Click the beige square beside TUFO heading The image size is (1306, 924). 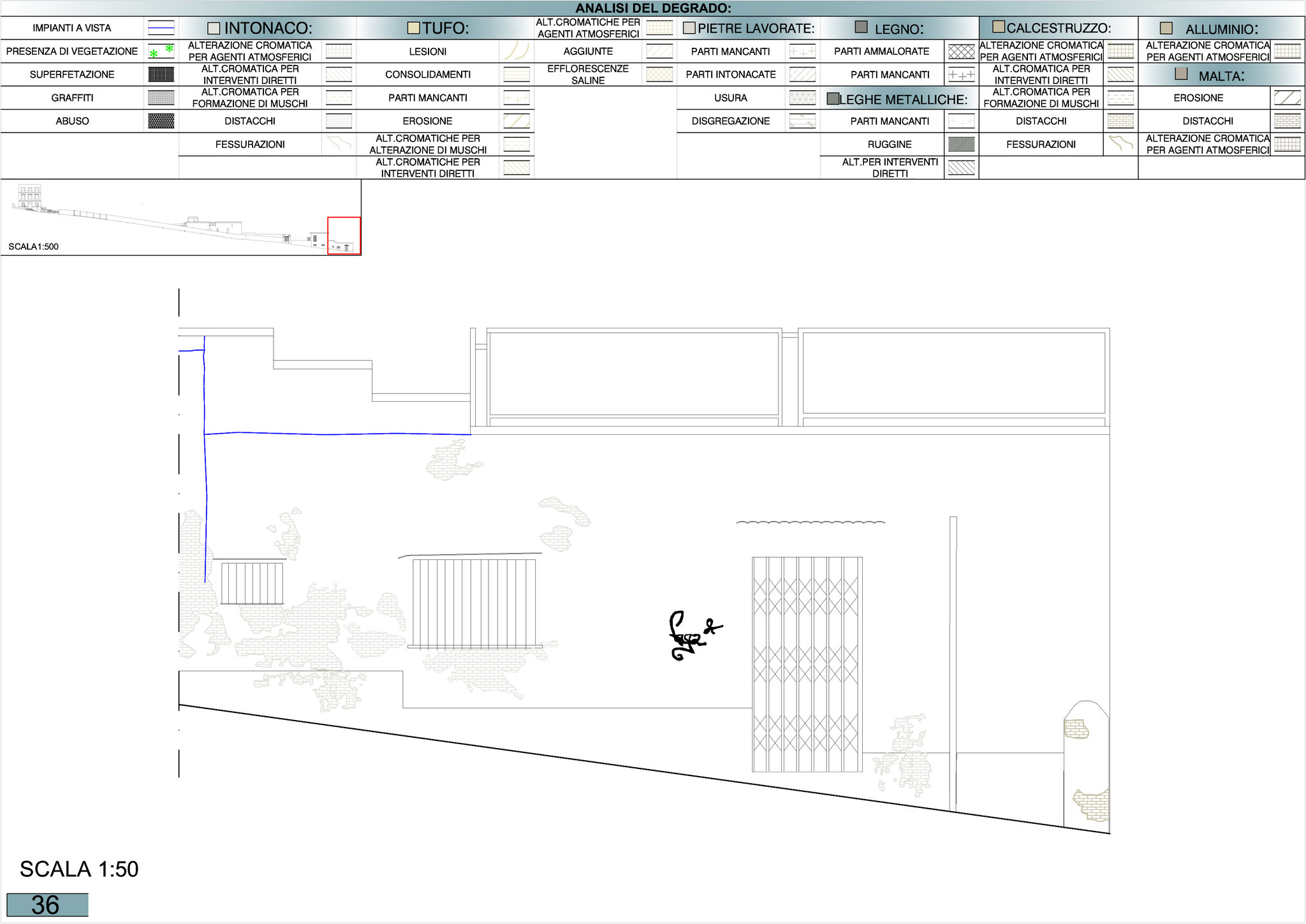point(413,28)
